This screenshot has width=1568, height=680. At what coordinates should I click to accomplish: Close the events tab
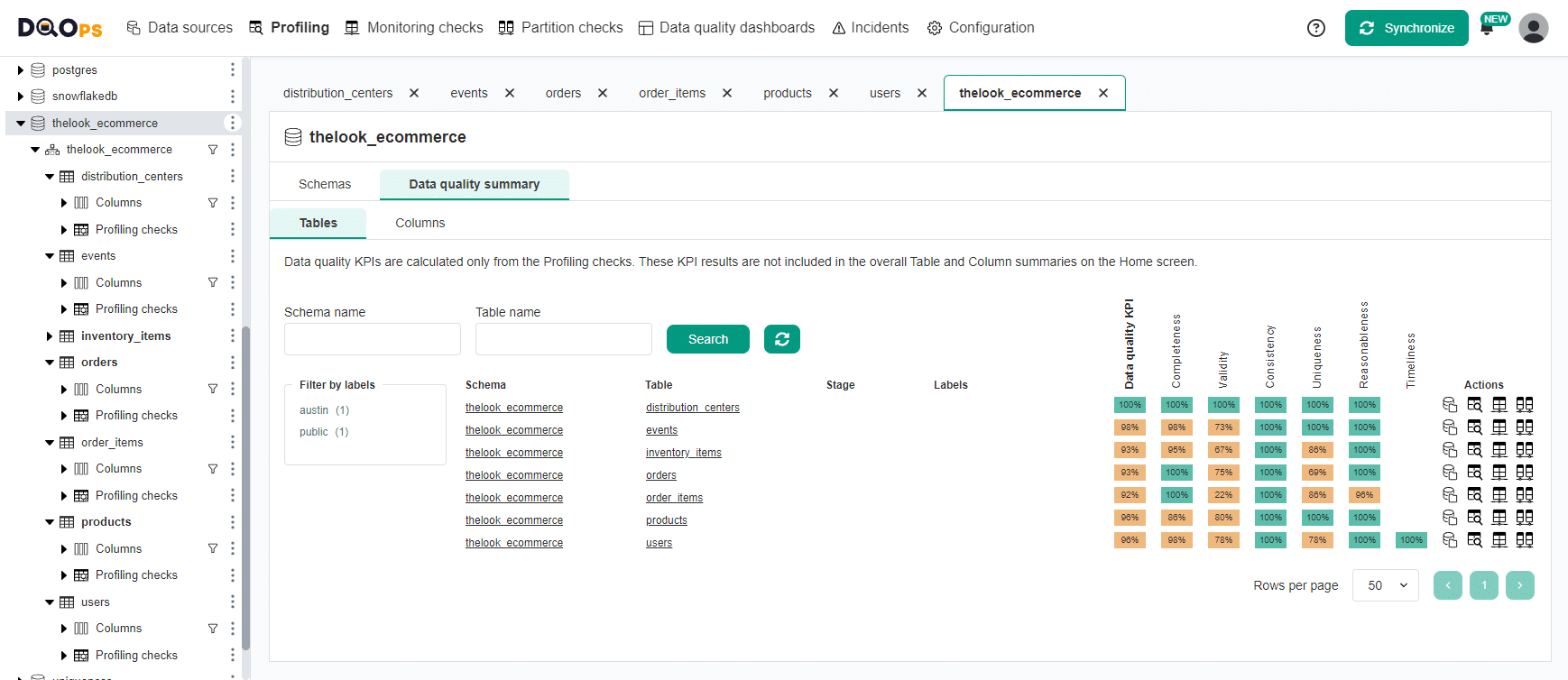(x=510, y=93)
